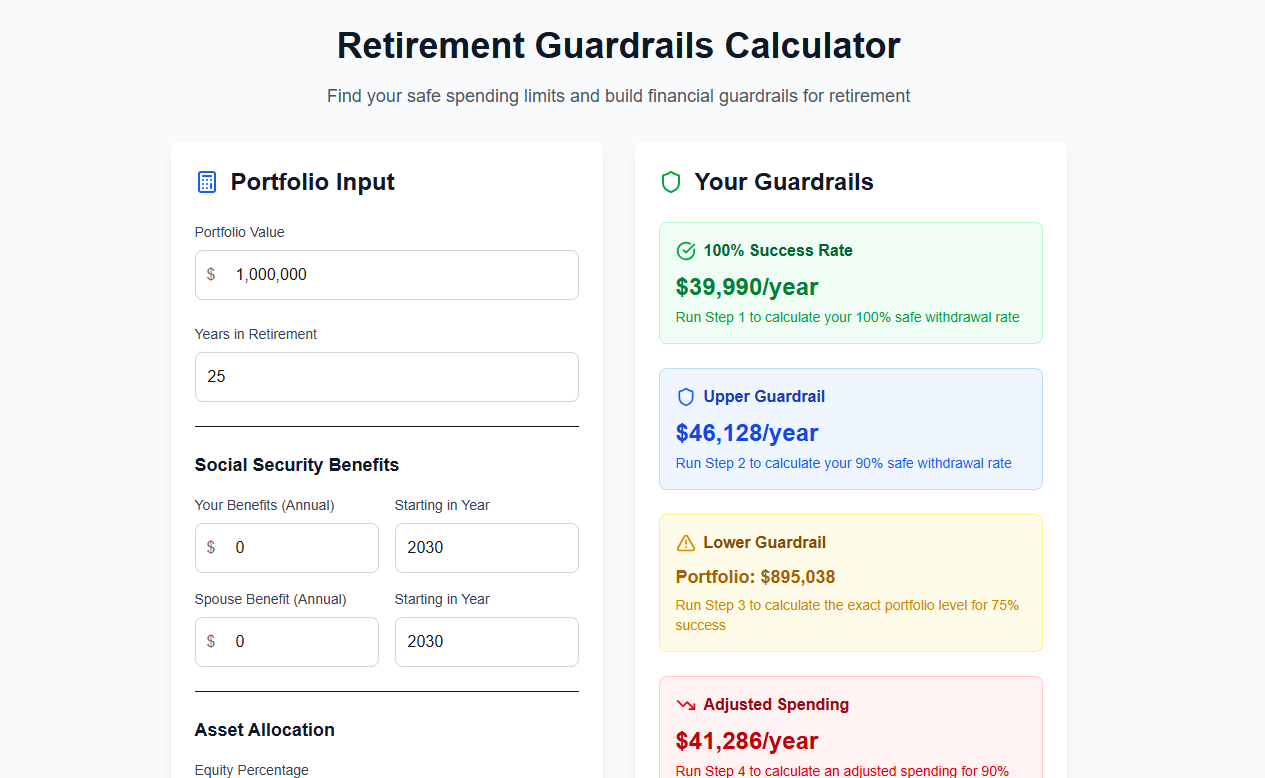Click the dollar sign in Spouse Benefit field
Viewport: 1265px width, 778px height.
pyautogui.click(x=212, y=641)
